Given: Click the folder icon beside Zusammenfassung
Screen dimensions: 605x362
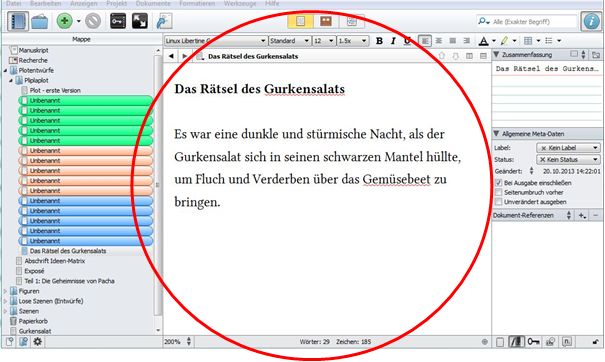Looking at the screenshot, I should point(596,55).
